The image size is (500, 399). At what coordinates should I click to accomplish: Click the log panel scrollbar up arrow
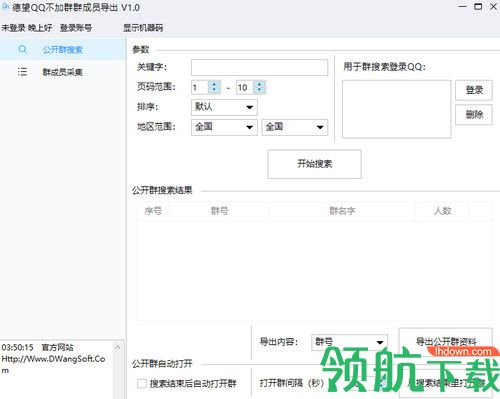(x=117, y=347)
